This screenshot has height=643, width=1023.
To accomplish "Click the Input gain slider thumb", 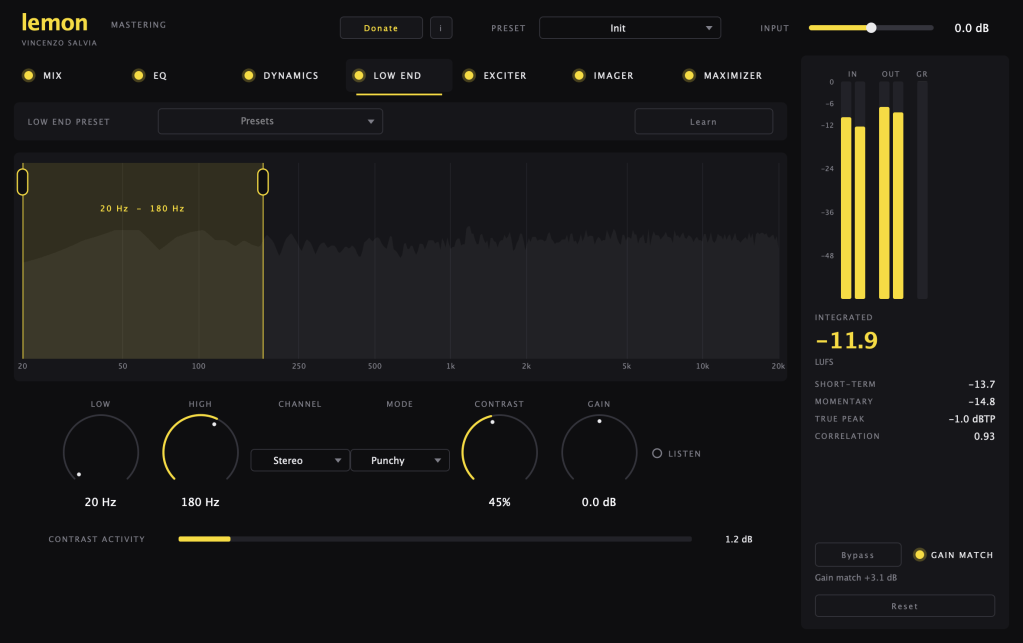I will pyautogui.click(x=871, y=28).
